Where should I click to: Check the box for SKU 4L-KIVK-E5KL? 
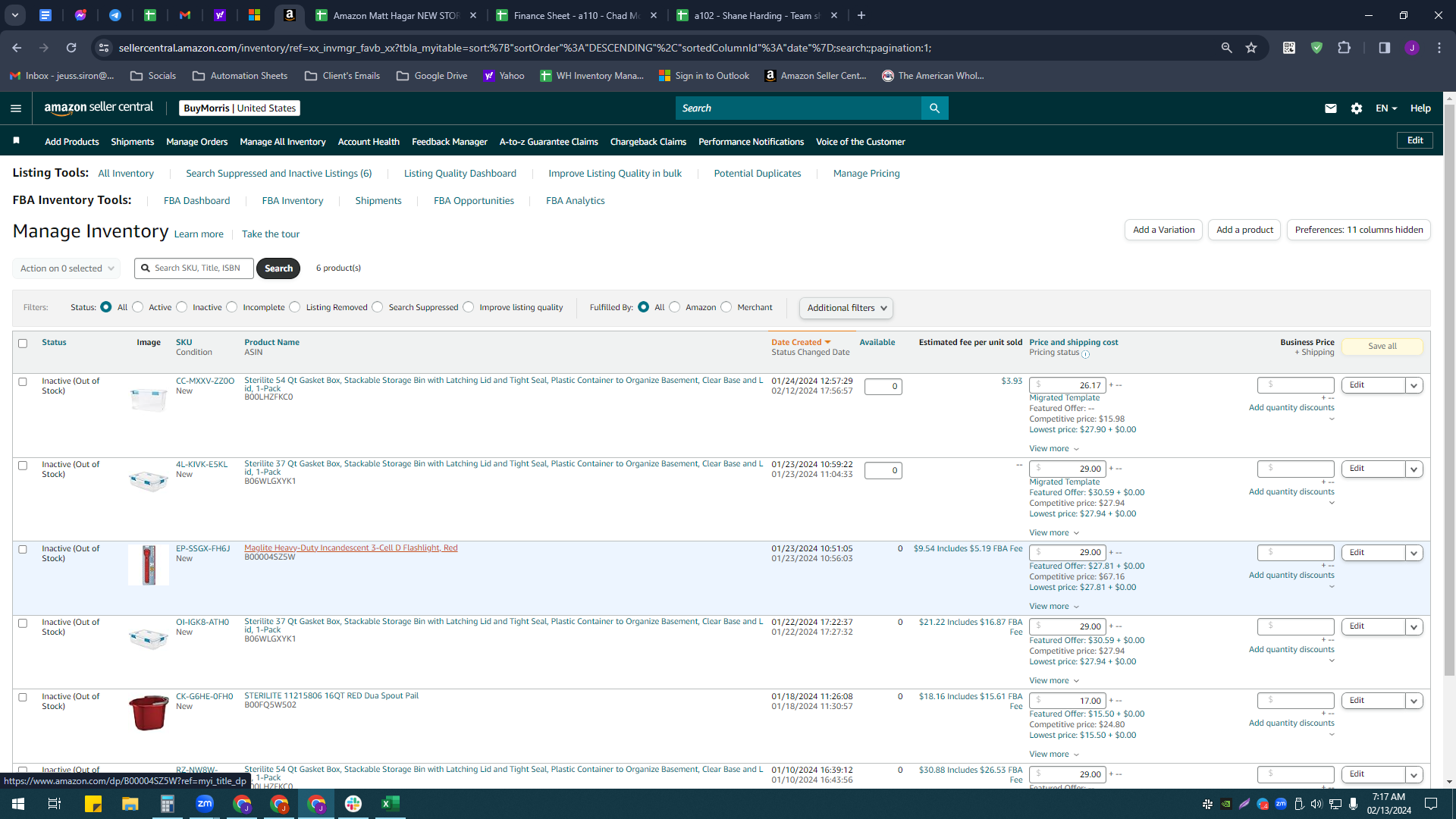pyautogui.click(x=23, y=466)
